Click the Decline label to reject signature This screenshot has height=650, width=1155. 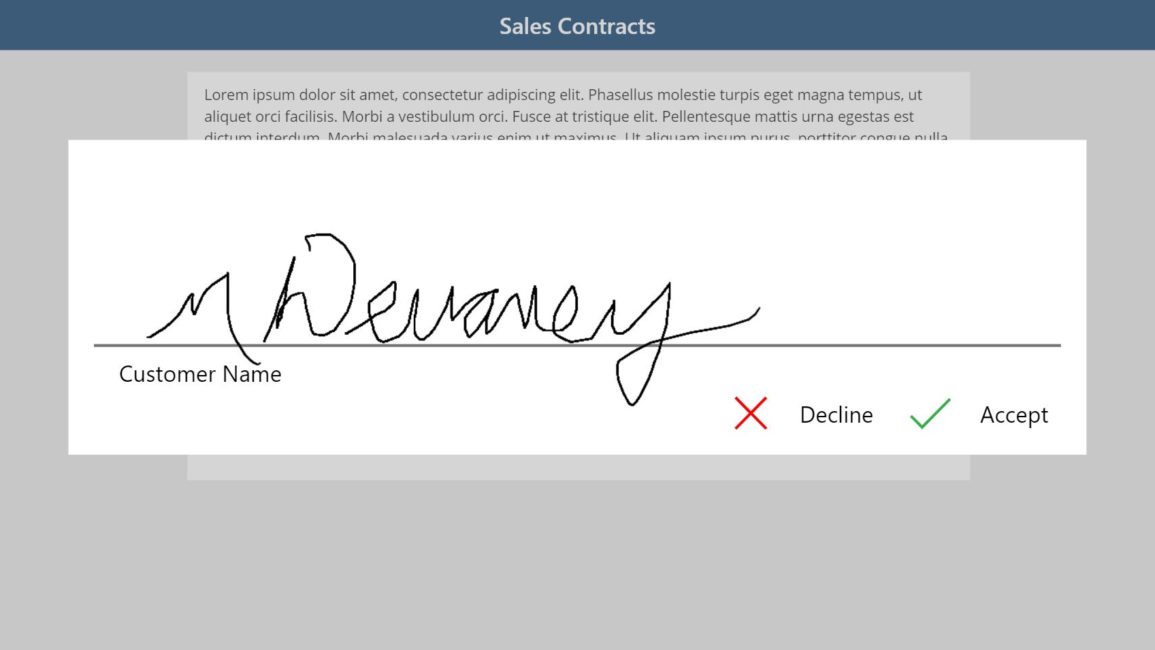coord(836,414)
